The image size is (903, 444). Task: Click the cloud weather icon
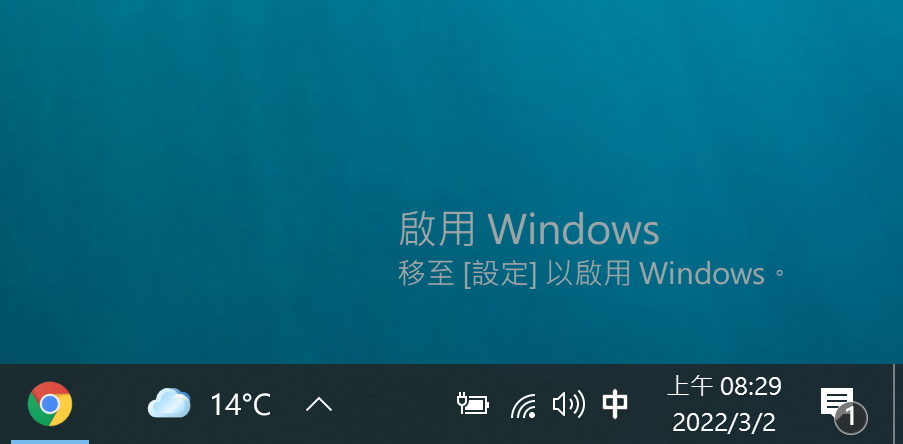[x=169, y=403]
